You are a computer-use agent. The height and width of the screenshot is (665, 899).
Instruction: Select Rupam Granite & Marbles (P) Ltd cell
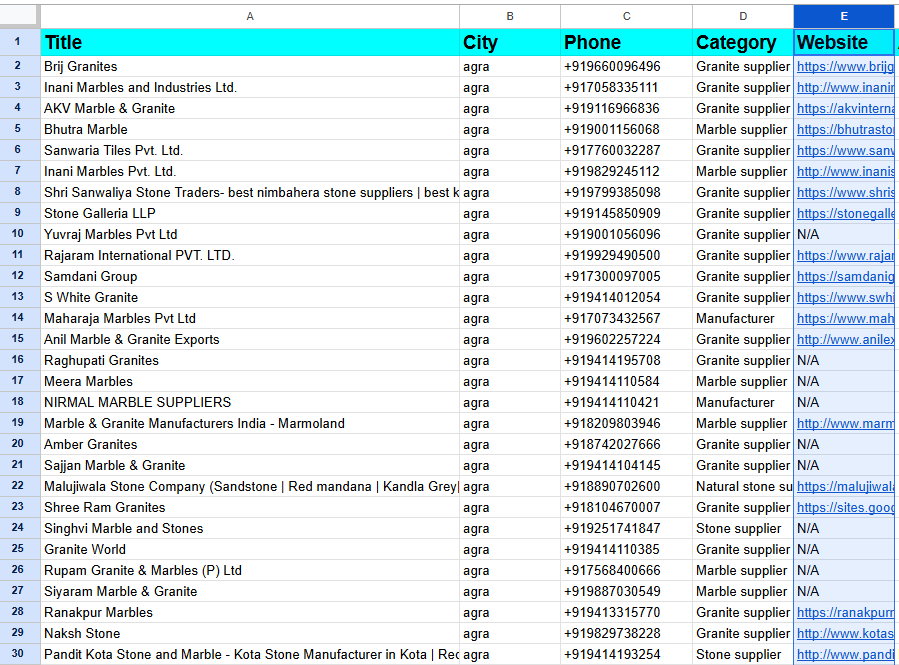(x=250, y=570)
